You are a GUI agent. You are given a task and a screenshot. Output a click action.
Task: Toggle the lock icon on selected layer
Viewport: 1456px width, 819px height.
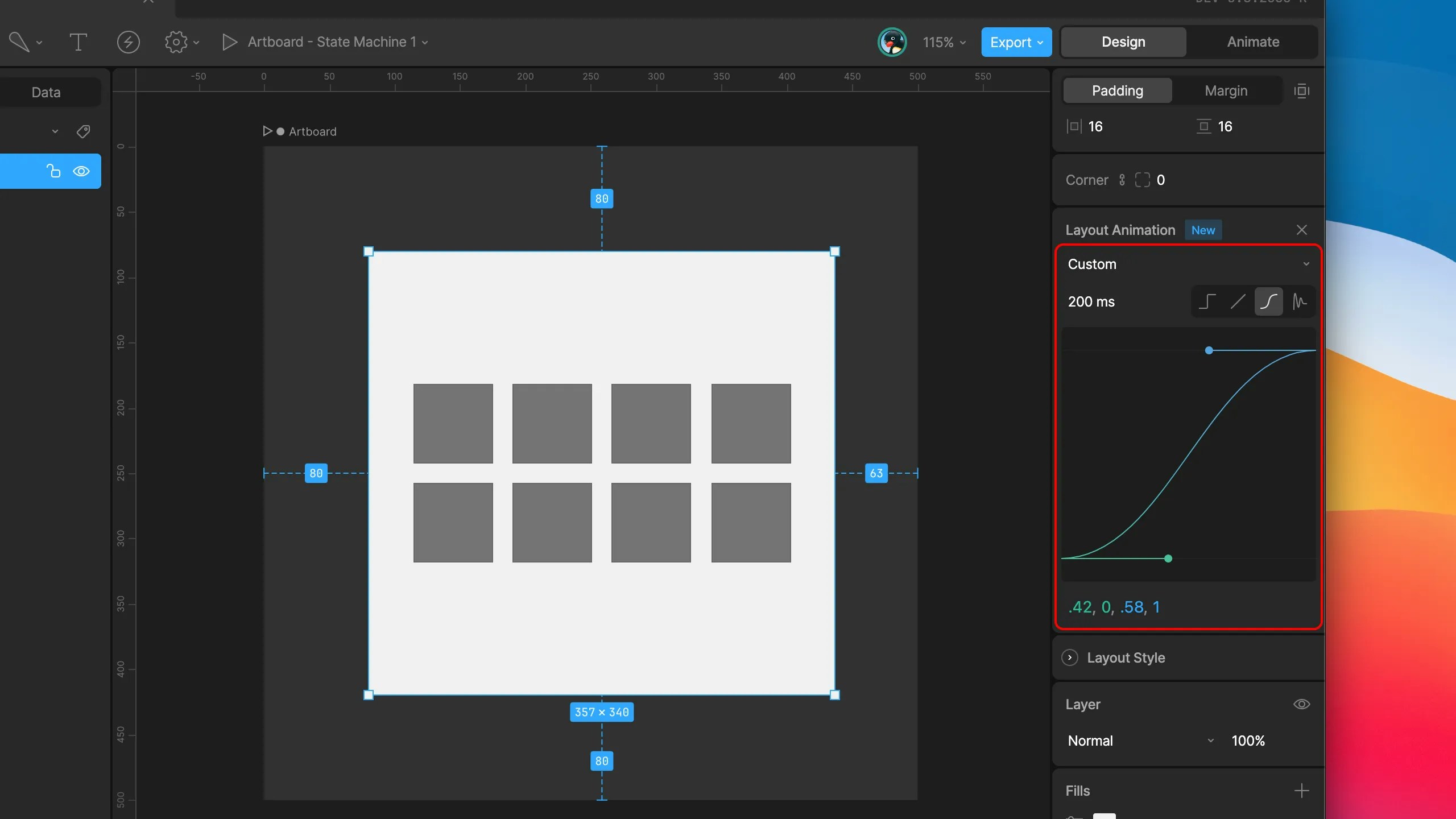(53, 171)
